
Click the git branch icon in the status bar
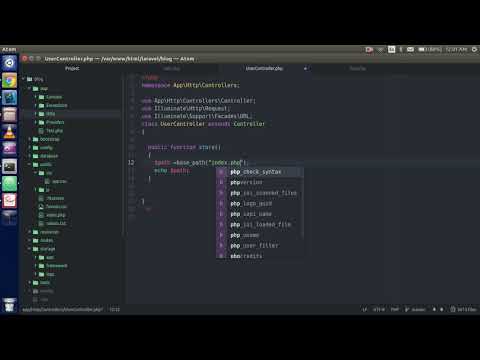pos(407,309)
